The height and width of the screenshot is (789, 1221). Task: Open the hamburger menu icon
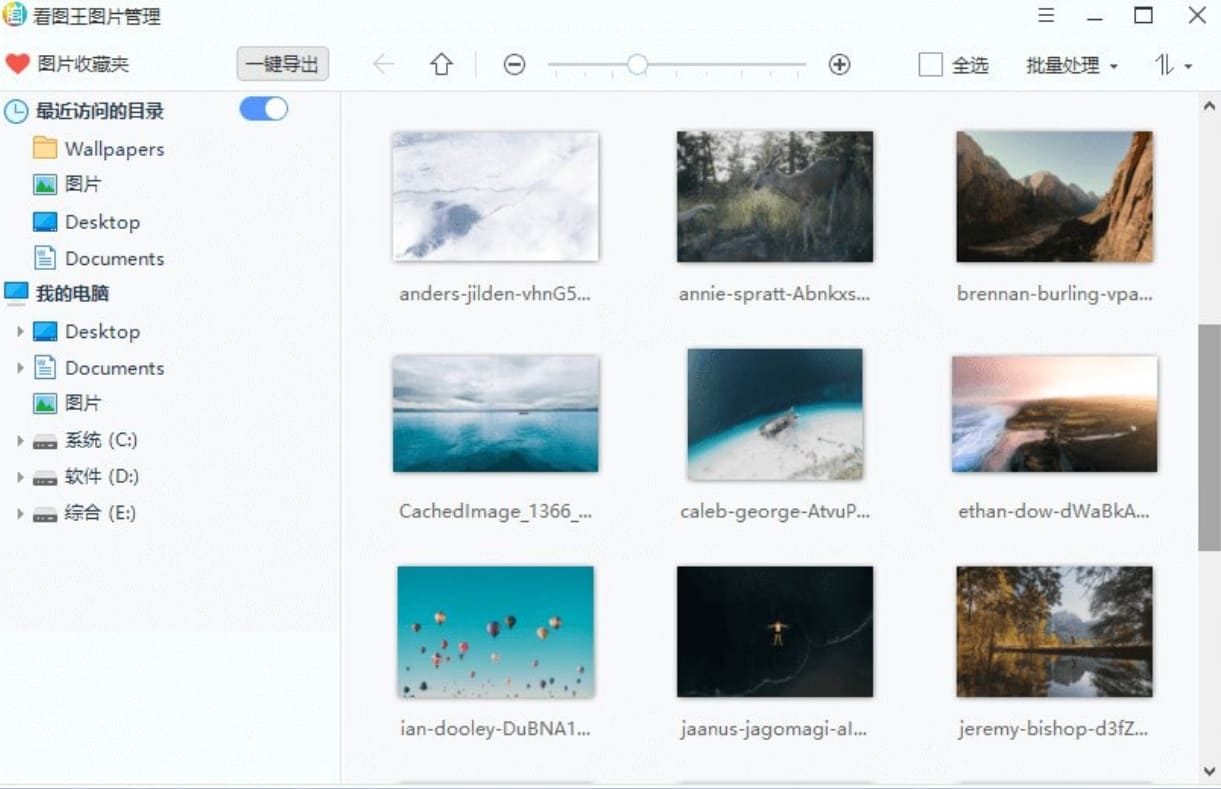1046,15
